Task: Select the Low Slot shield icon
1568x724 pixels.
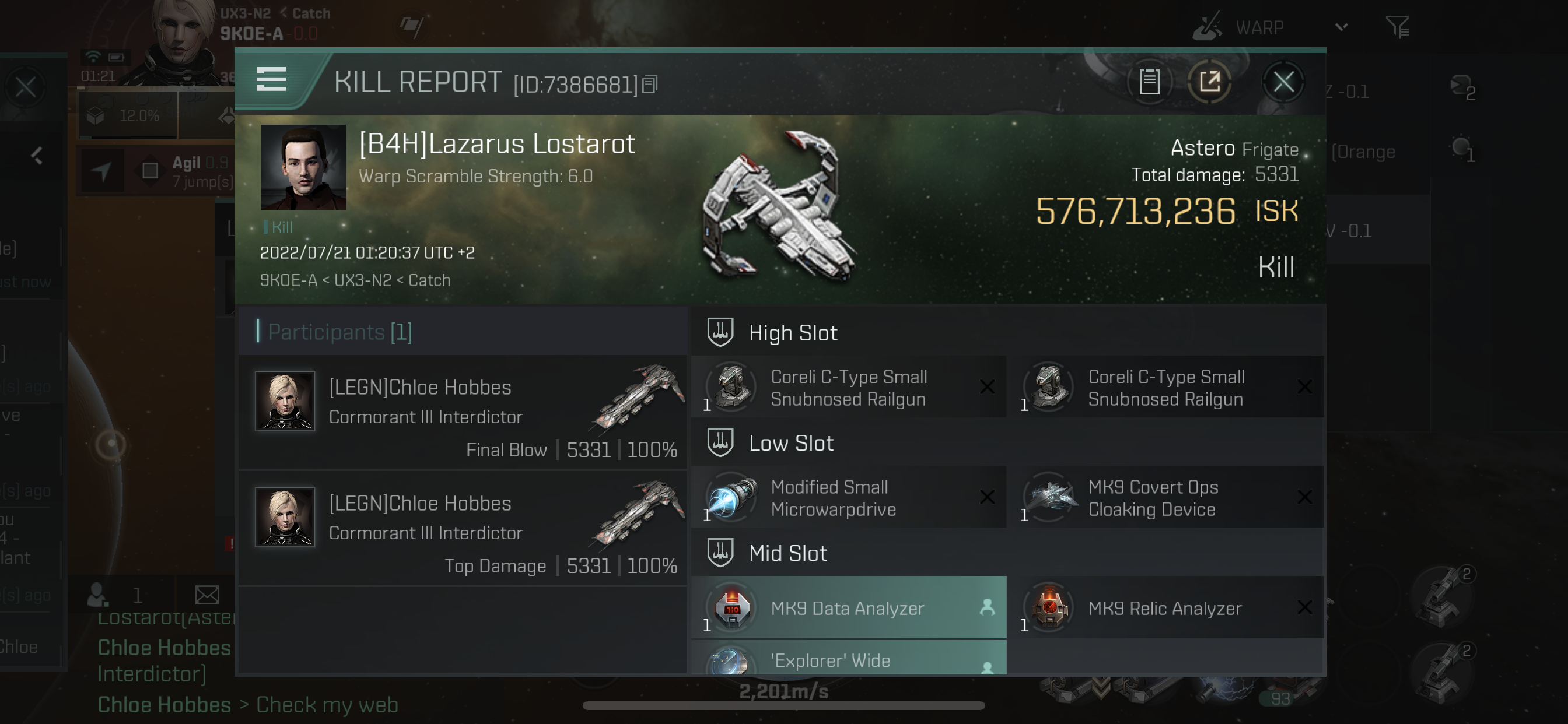Action: (x=719, y=442)
